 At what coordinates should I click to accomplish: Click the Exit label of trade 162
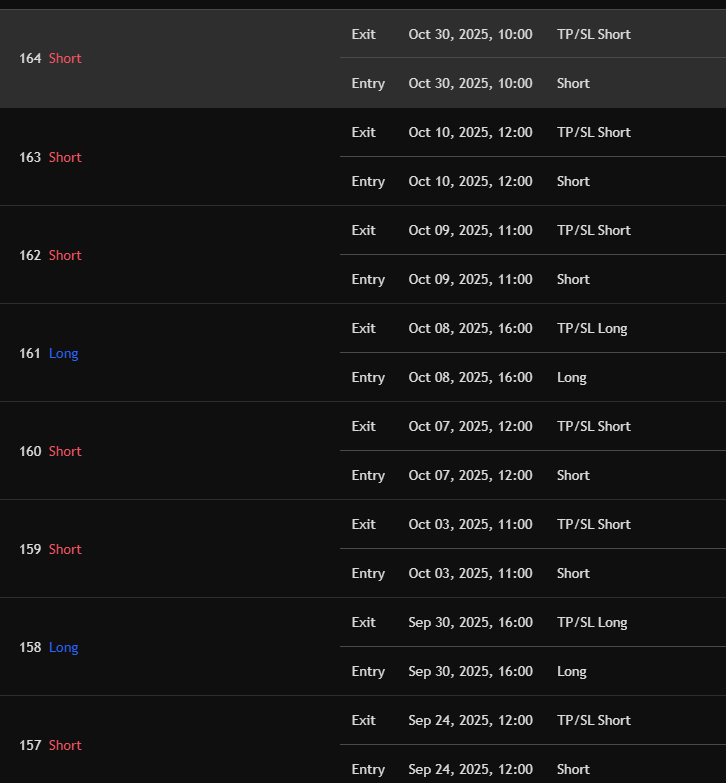(x=364, y=230)
